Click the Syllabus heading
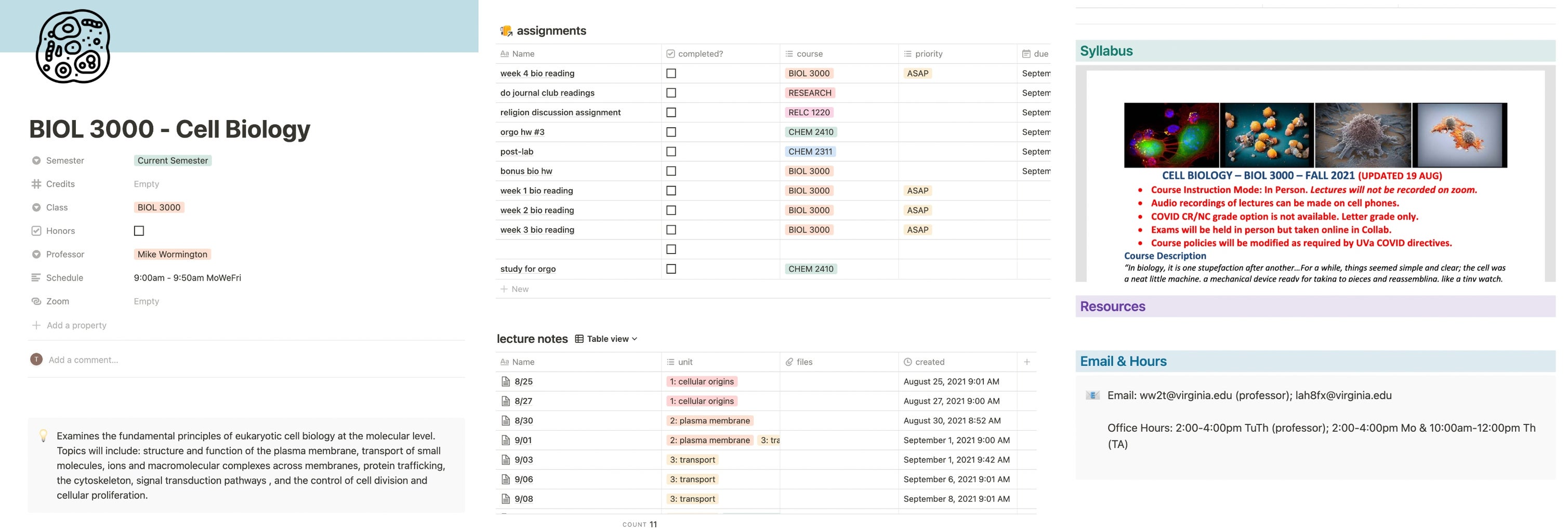The image size is (1568, 532). (1106, 51)
